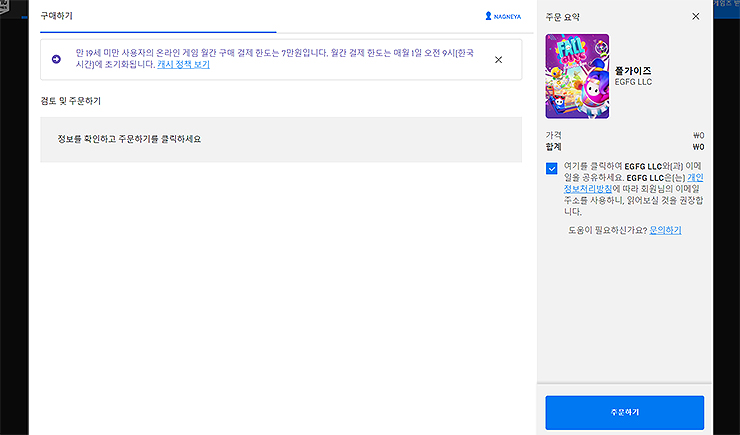Click the 주문하기 order button
Image resolution: width=740 pixels, height=435 pixels.
[624, 412]
